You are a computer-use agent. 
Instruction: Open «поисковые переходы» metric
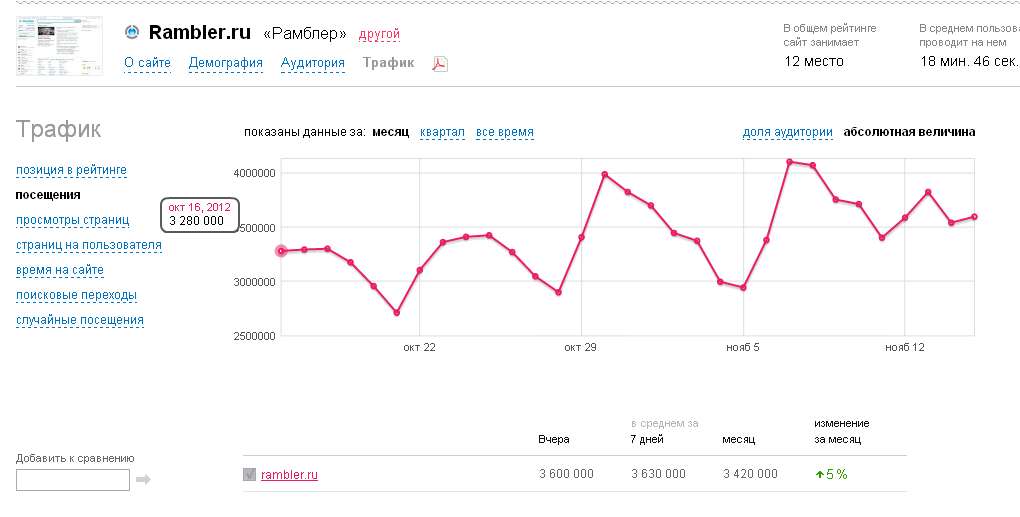pos(77,295)
